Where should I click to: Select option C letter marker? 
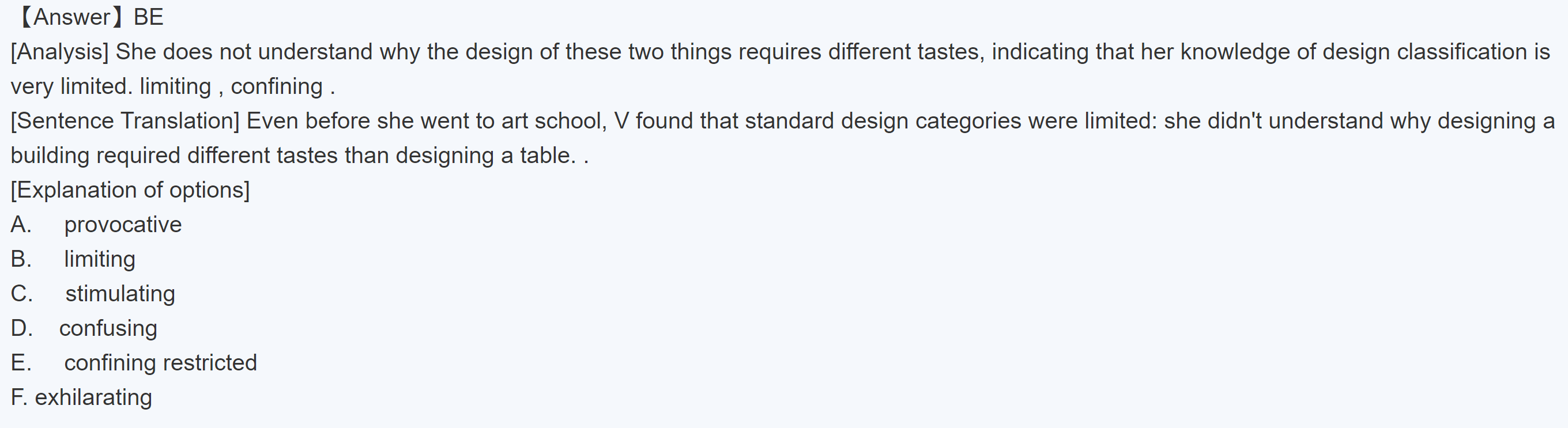coord(21,294)
